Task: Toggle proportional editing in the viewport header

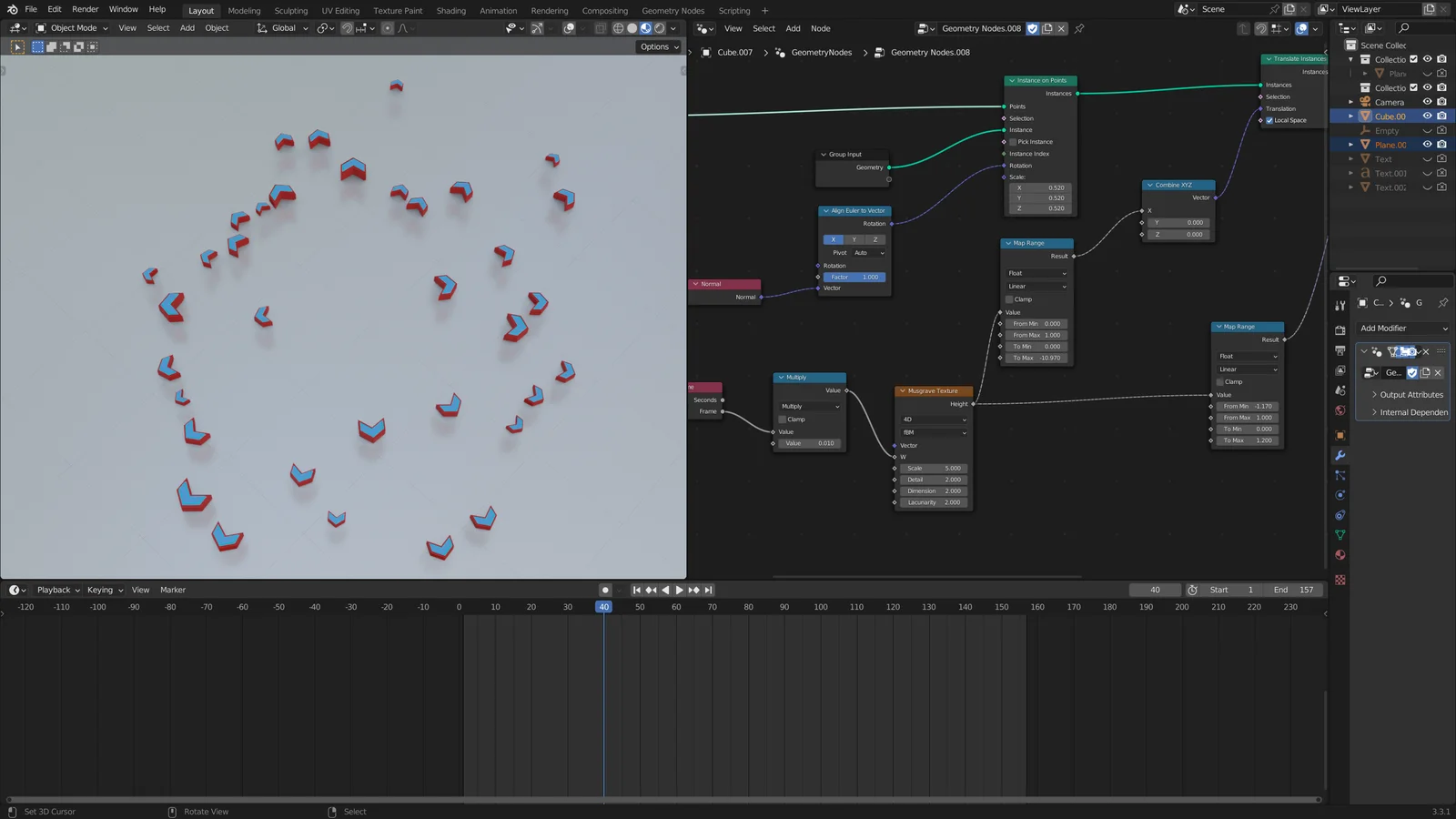Action: point(387,28)
